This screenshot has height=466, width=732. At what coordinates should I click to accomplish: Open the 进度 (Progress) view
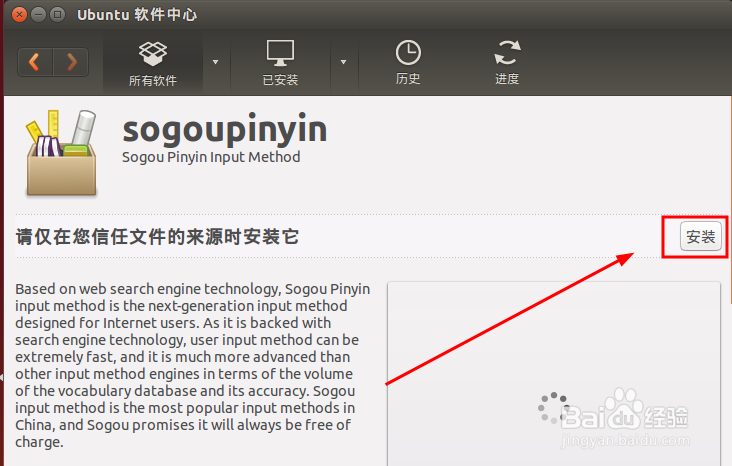[x=507, y=63]
